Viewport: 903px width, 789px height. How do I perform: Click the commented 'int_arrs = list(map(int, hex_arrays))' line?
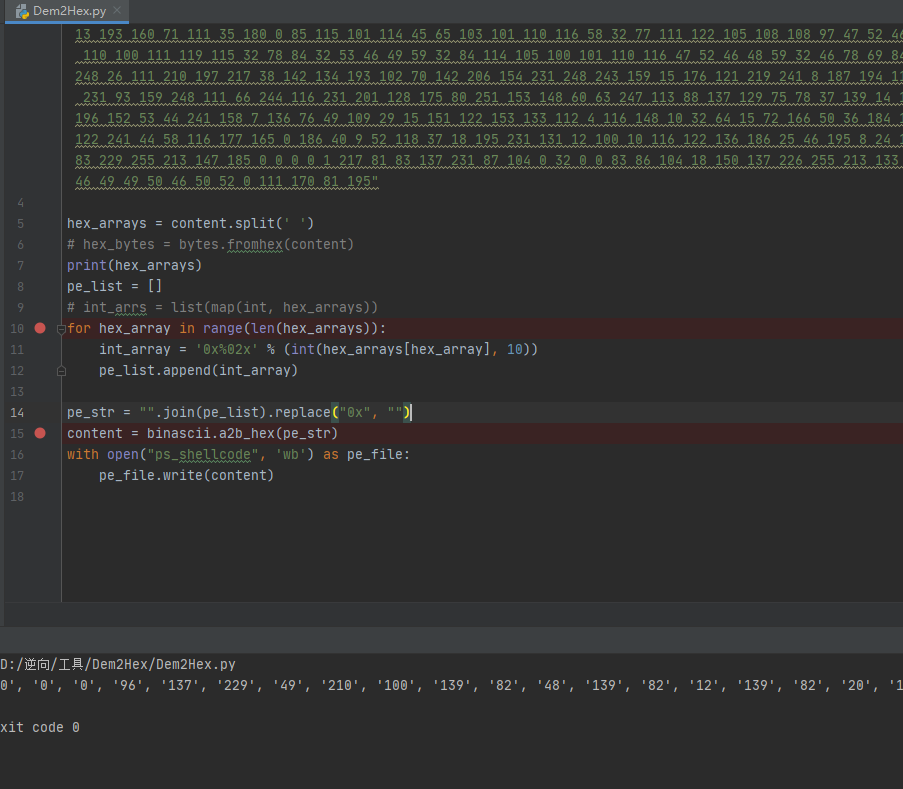pyautogui.click(x=222, y=308)
